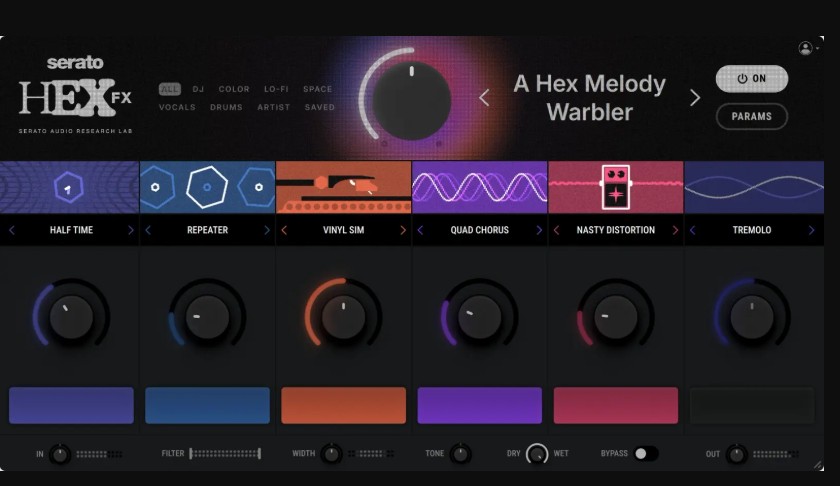Toggle the Half Time effect pad

click(x=71, y=406)
